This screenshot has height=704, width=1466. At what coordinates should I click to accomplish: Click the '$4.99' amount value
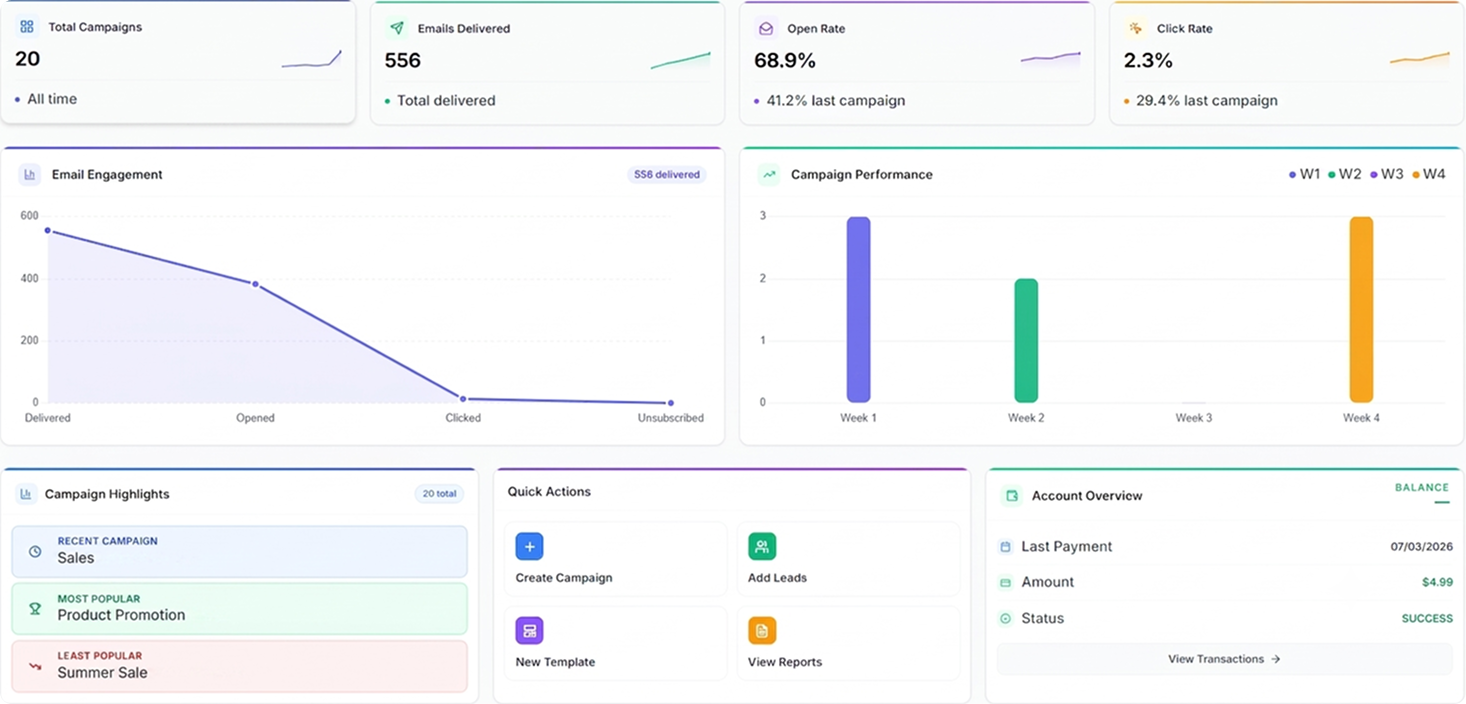(x=1437, y=582)
